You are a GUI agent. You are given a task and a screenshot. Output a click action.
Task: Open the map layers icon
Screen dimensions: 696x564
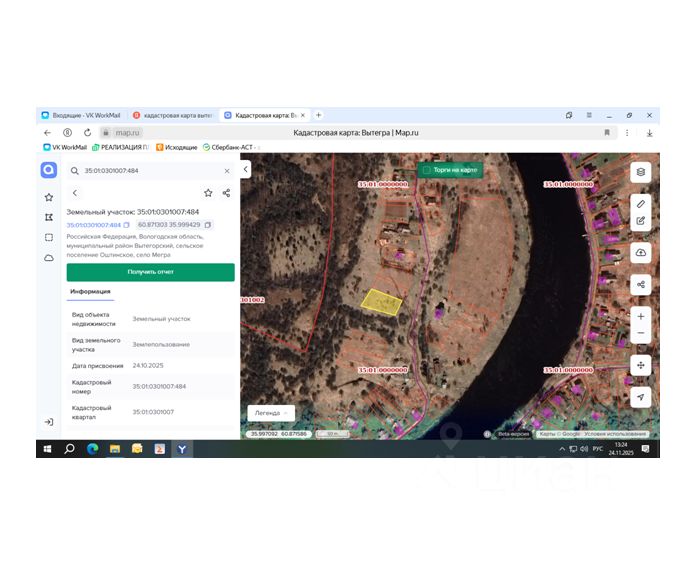click(x=641, y=172)
